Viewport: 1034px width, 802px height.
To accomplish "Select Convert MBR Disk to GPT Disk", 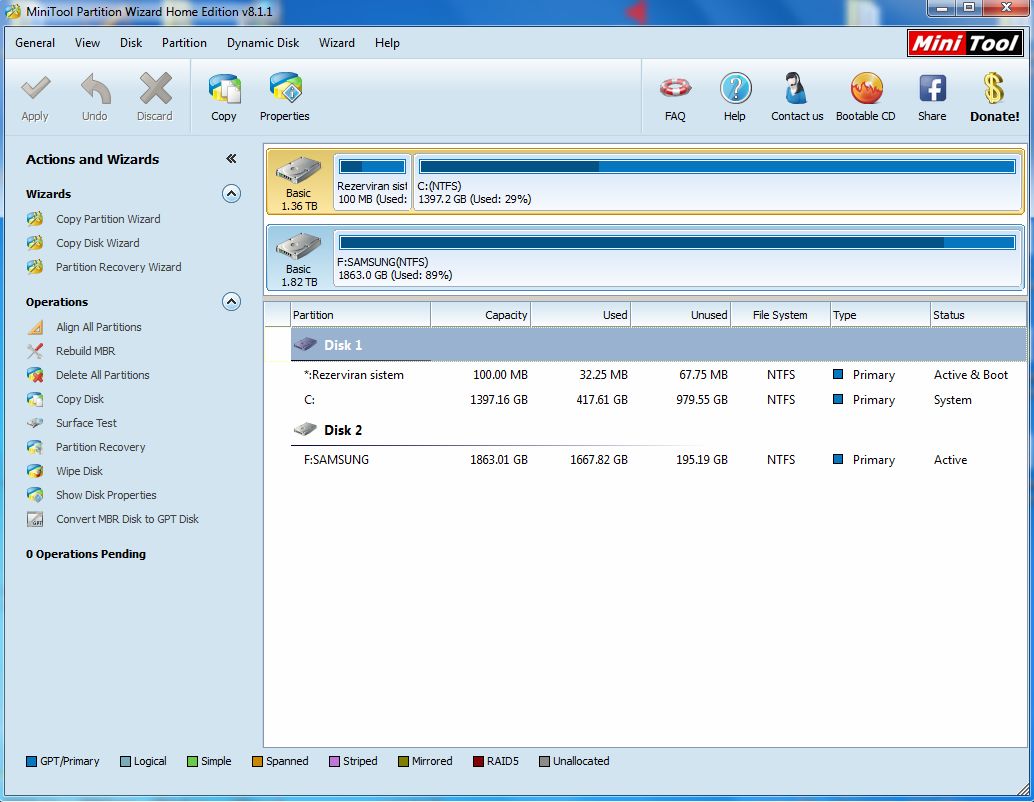I will point(127,519).
